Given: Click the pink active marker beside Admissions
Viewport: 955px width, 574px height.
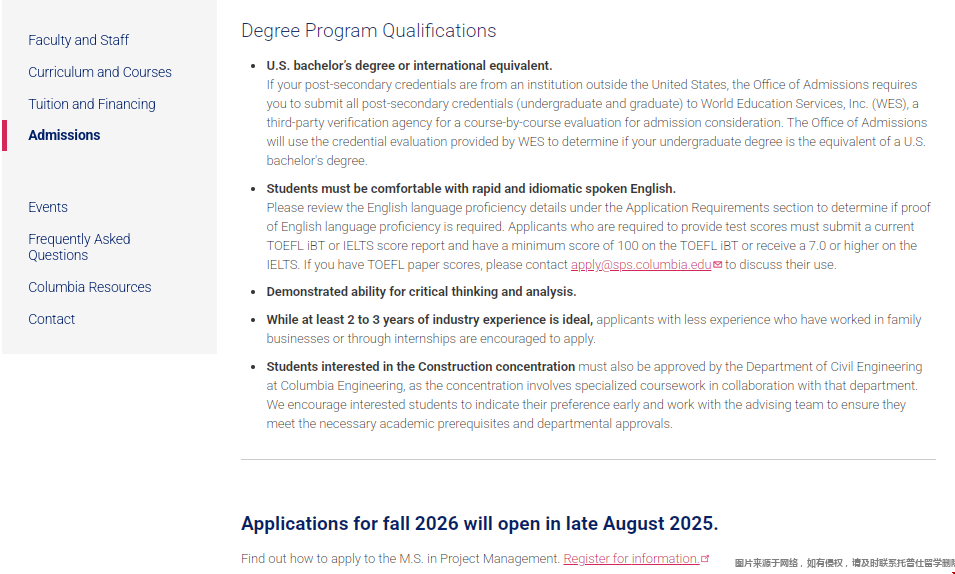Looking at the screenshot, I should (5, 135).
